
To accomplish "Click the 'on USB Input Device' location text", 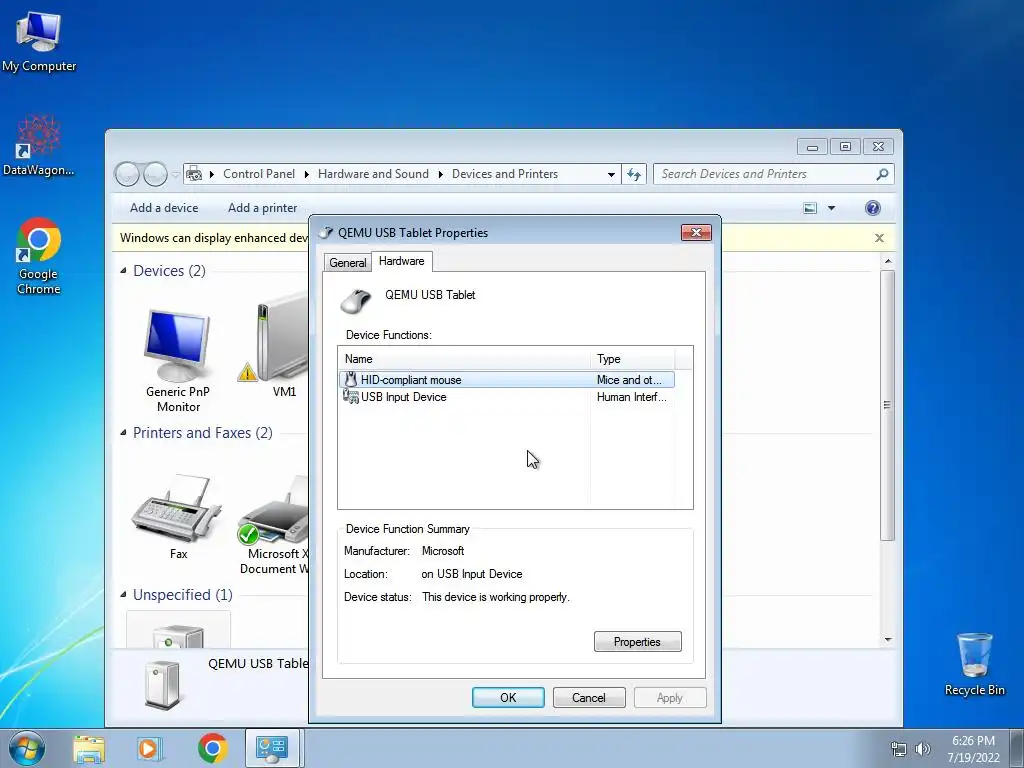I will tap(472, 574).
